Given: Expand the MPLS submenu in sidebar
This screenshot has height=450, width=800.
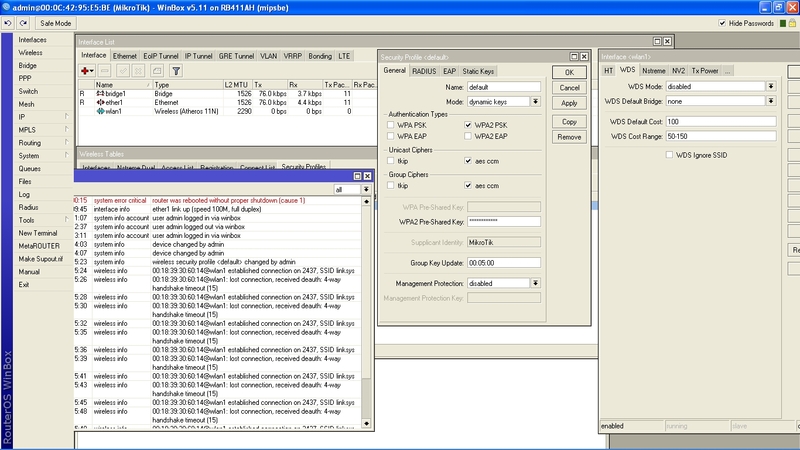Looking at the screenshot, I should tap(66, 130).
